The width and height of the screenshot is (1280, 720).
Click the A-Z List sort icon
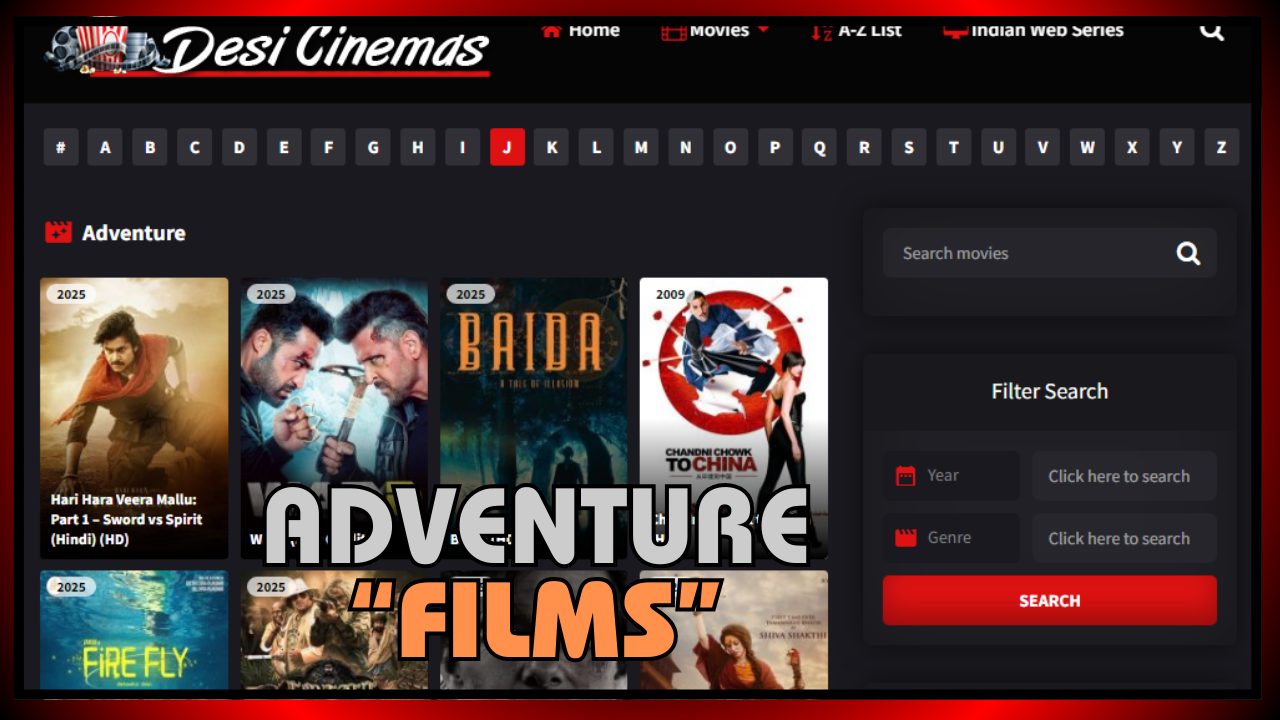click(821, 30)
